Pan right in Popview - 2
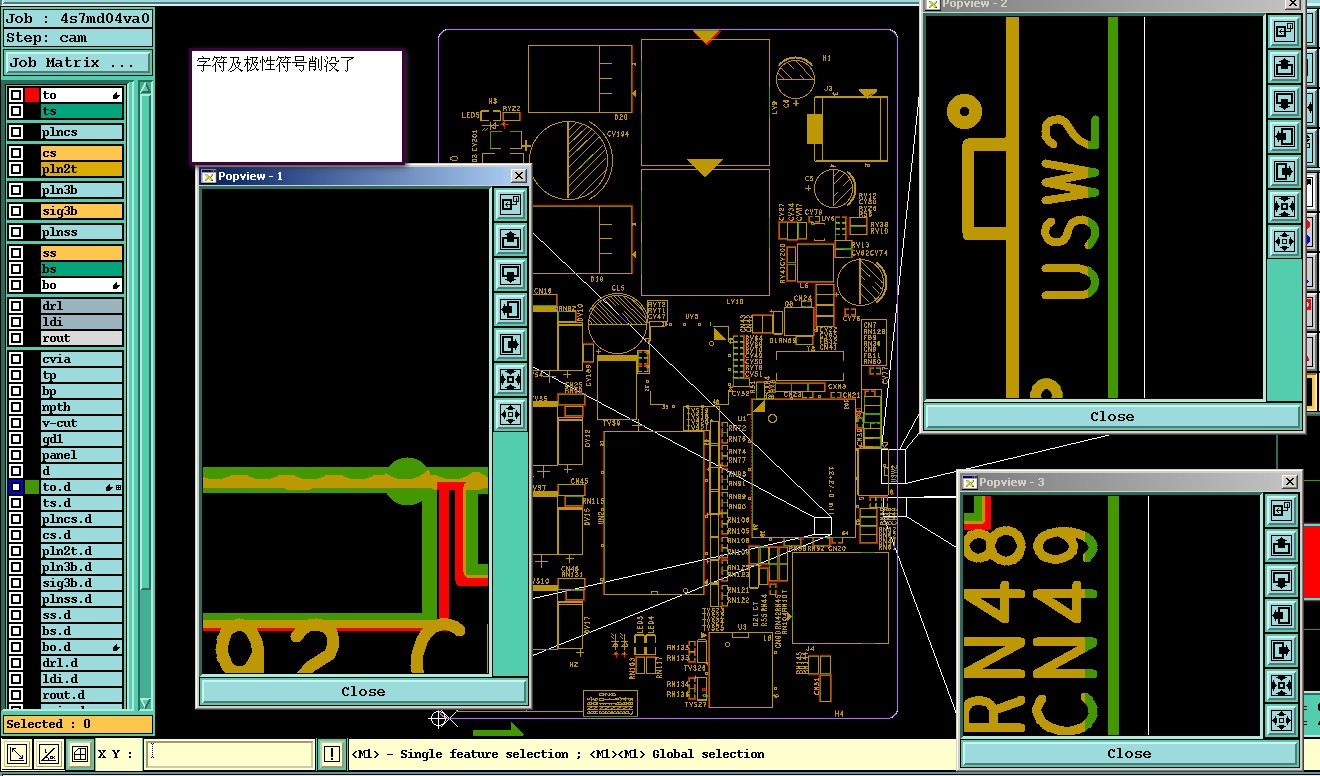Viewport: 1320px width, 776px height. pos(1284,172)
